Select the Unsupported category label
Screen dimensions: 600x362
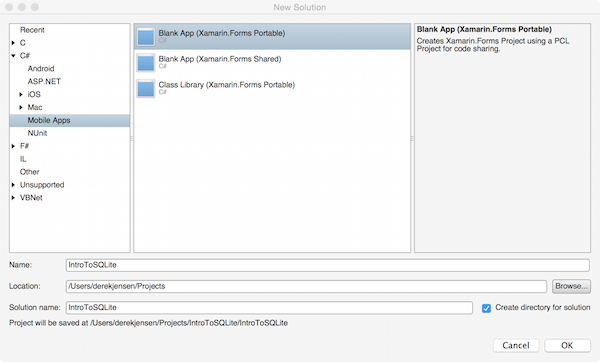42,185
